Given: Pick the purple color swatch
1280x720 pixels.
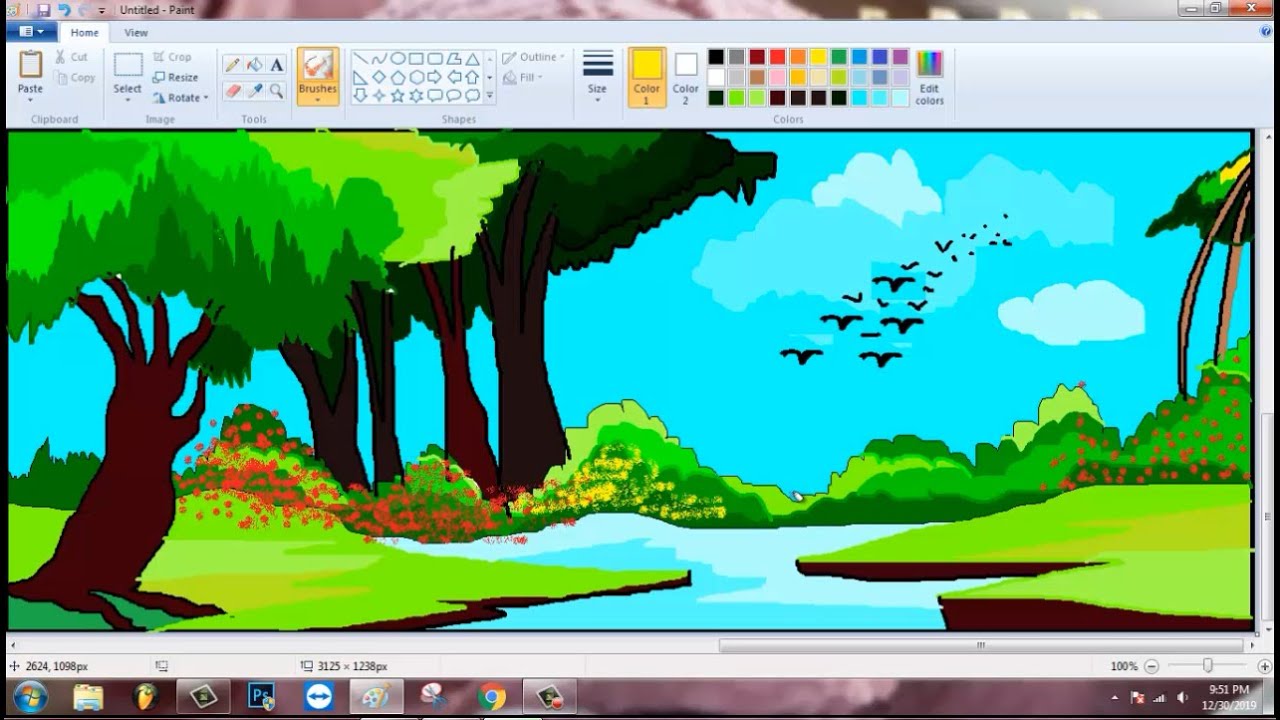Looking at the screenshot, I should point(900,57).
